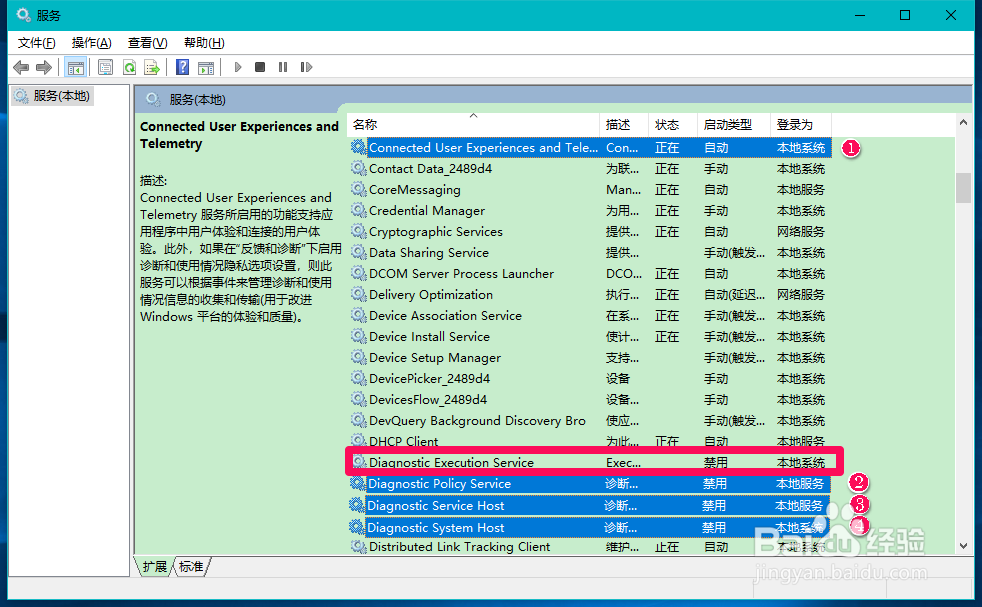Select DevQuery Background Discovery Bro row
Viewport: 982px width, 607px height.
[x=591, y=420]
